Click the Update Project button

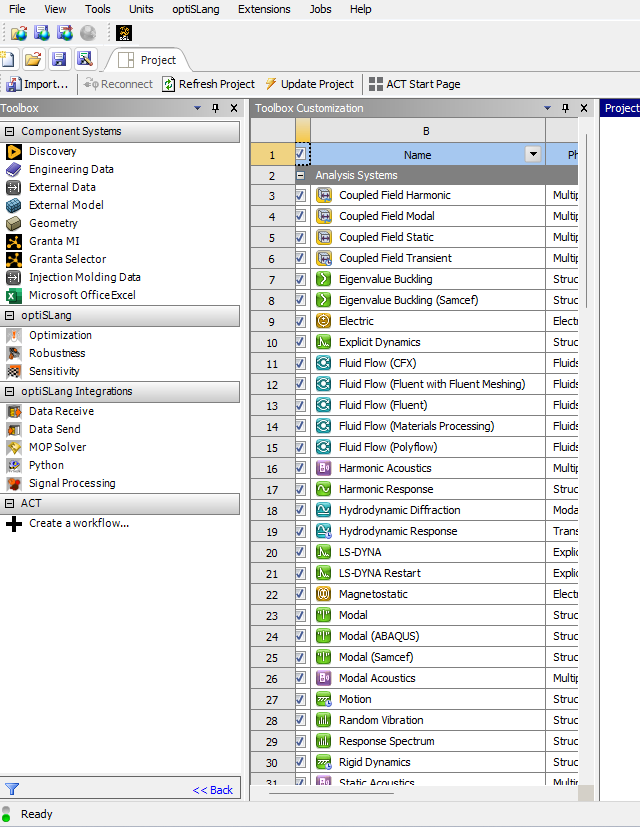tap(310, 84)
